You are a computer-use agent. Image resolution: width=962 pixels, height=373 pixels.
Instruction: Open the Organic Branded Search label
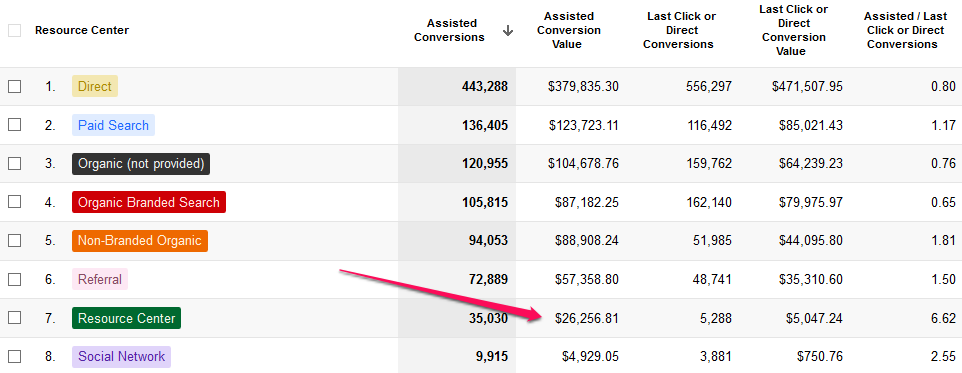[148, 202]
